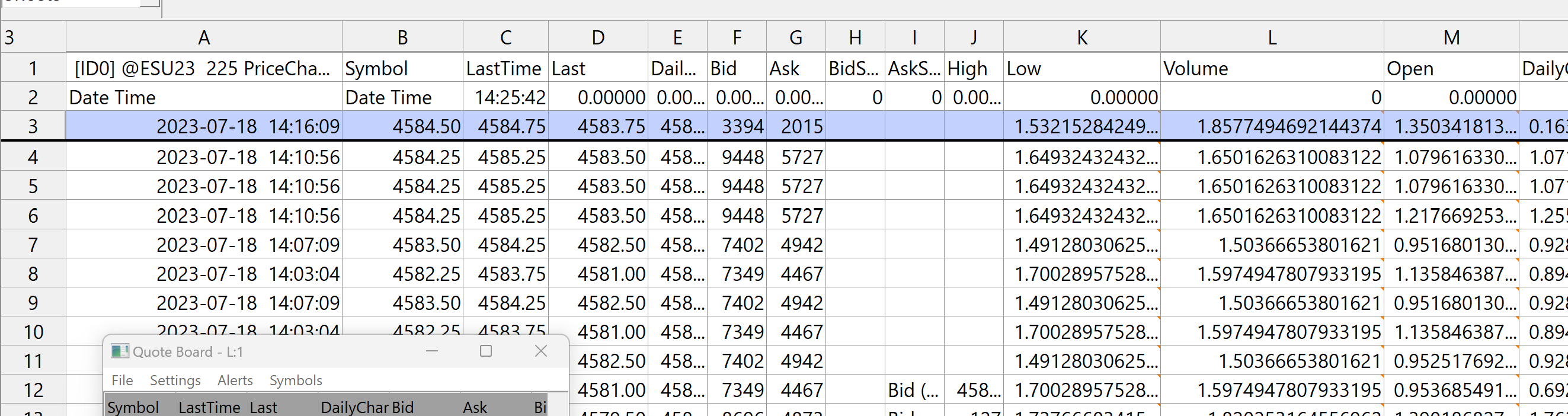Screen dimensions: 1568x416
Task: Open the Symbols menu in Quote Board
Action: pos(296,380)
